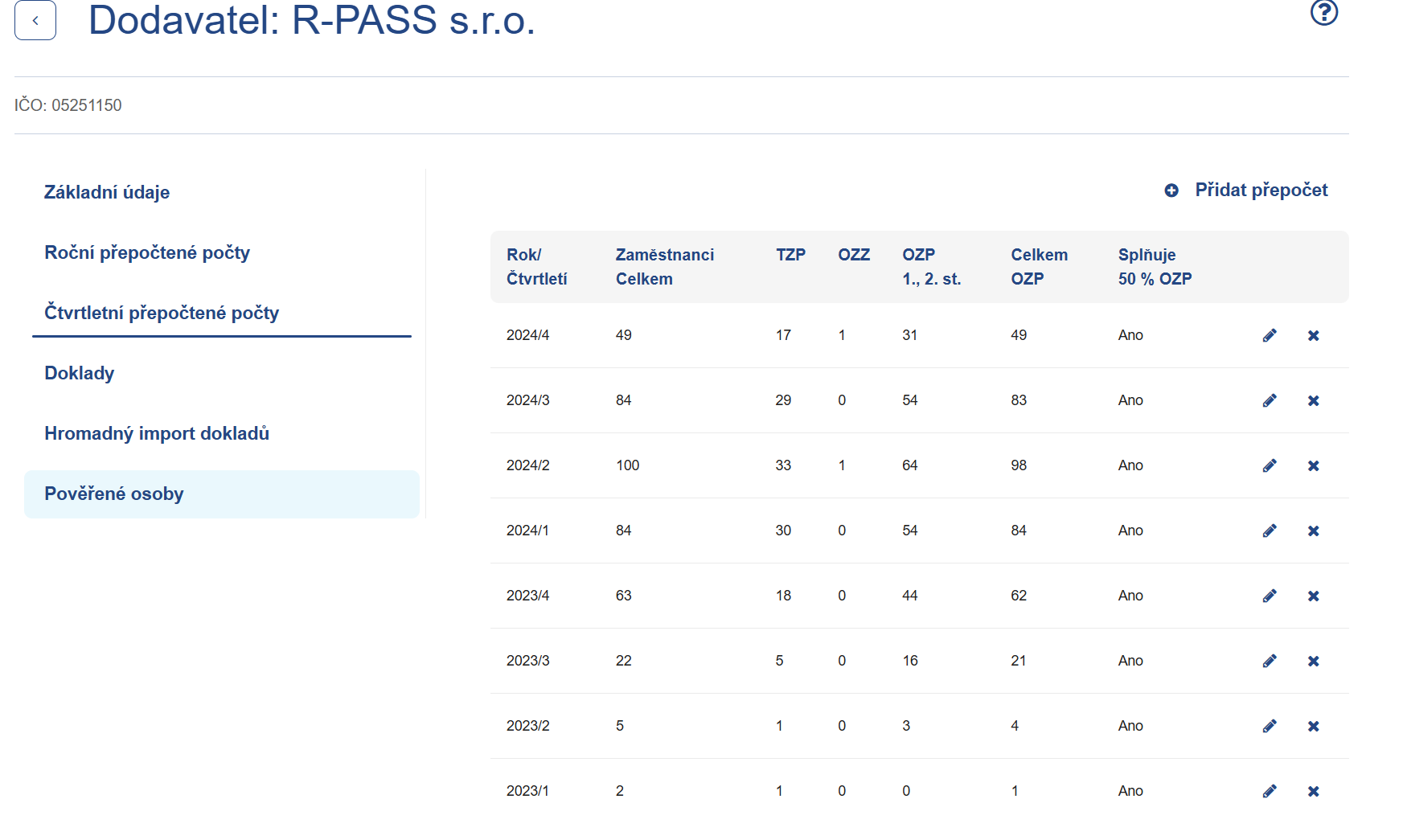Select the 2024/1 period cell
1403x840 pixels.
[527, 531]
